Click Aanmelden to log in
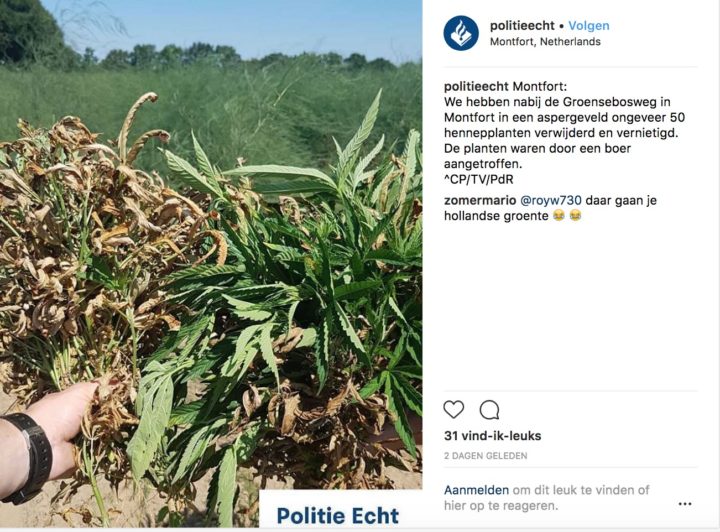Image resolution: width=720 pixels, height=532 pixels. pyautogui.click(x=476, y=490)
